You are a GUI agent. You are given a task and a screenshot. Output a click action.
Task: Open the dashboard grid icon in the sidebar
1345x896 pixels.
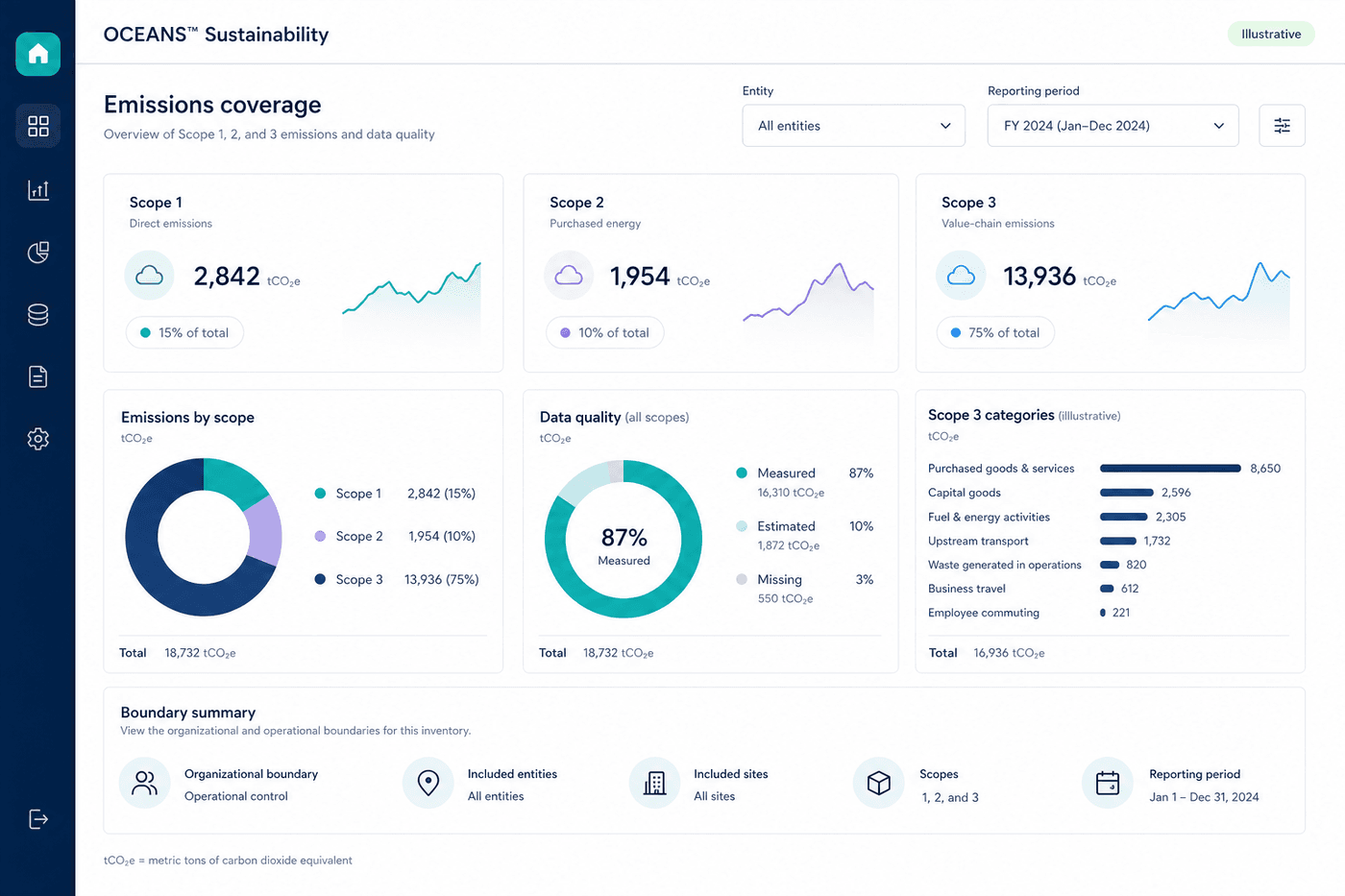38,126
